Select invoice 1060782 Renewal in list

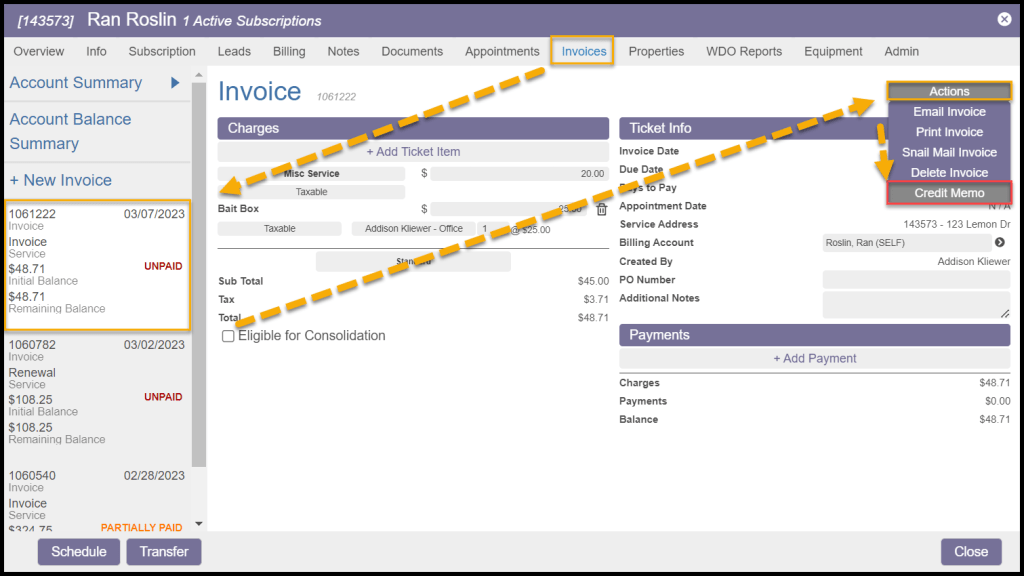tap(97, 391)
